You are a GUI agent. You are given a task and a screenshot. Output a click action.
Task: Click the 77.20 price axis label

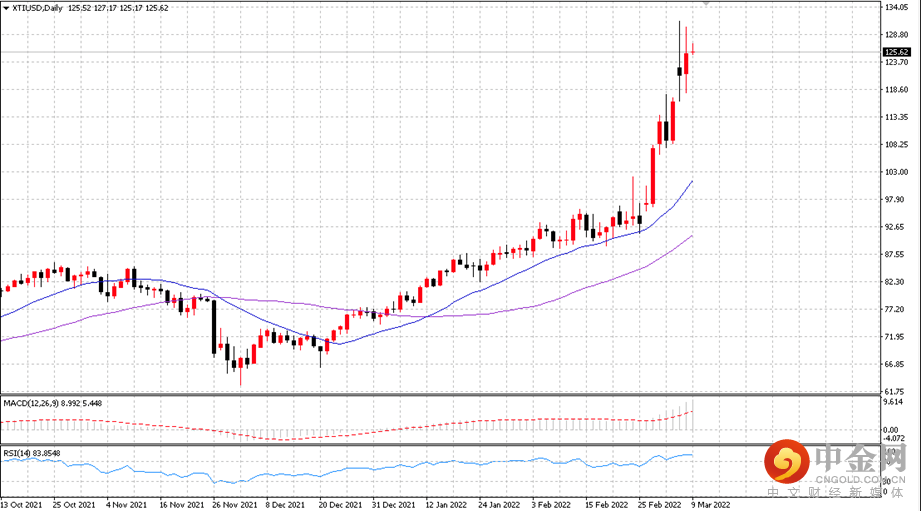(895, 310)
